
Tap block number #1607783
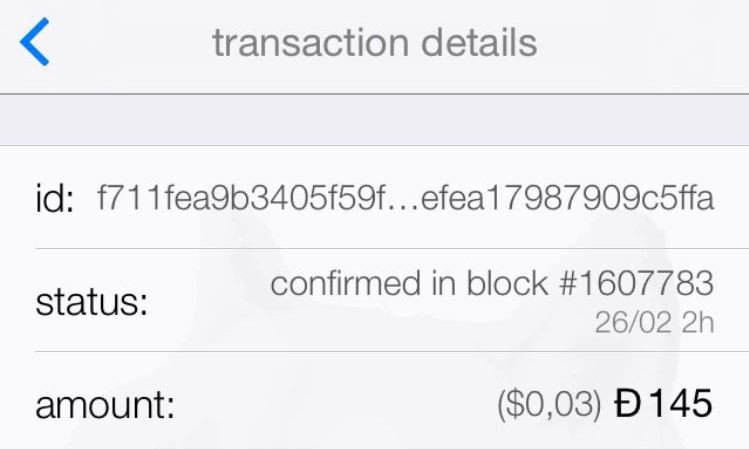coord(636,283)
